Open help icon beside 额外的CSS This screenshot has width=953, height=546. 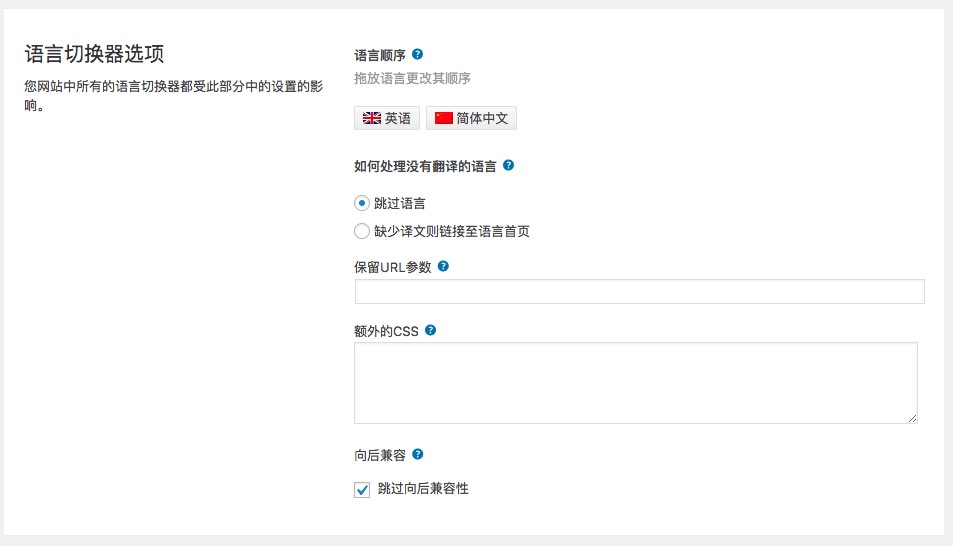pyautogui.click(x=430, y=330)
